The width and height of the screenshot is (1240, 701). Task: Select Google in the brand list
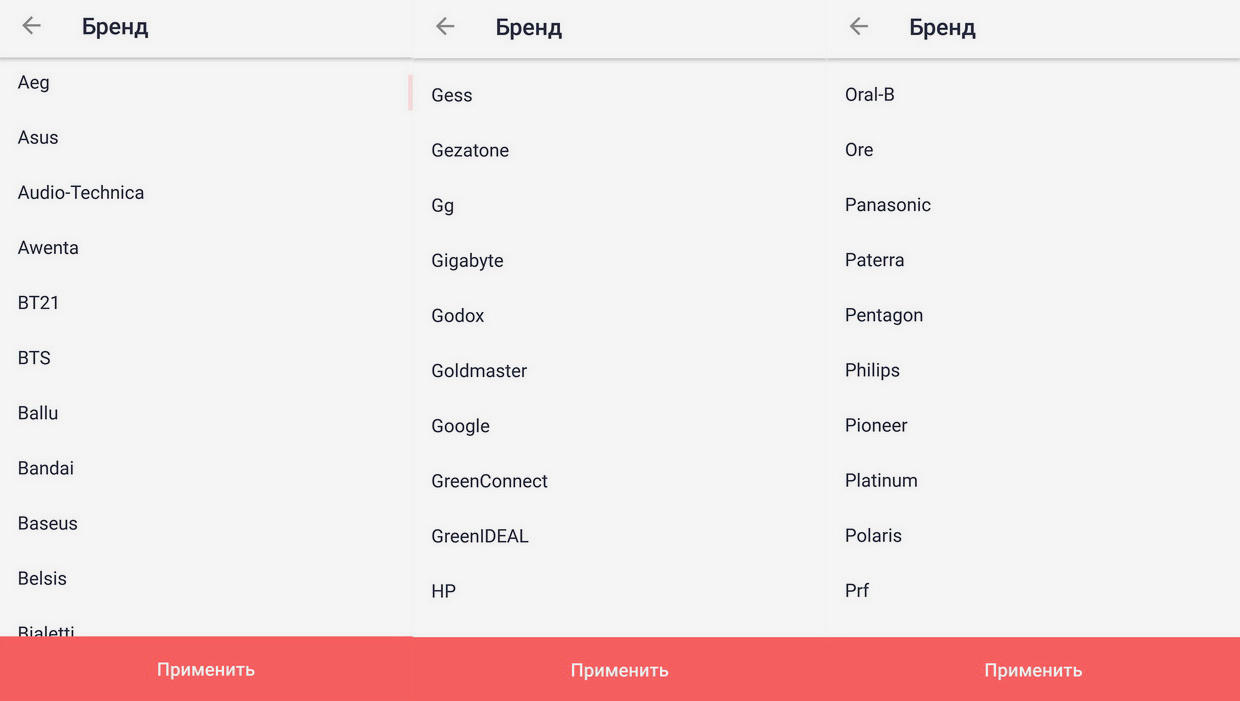460,426
